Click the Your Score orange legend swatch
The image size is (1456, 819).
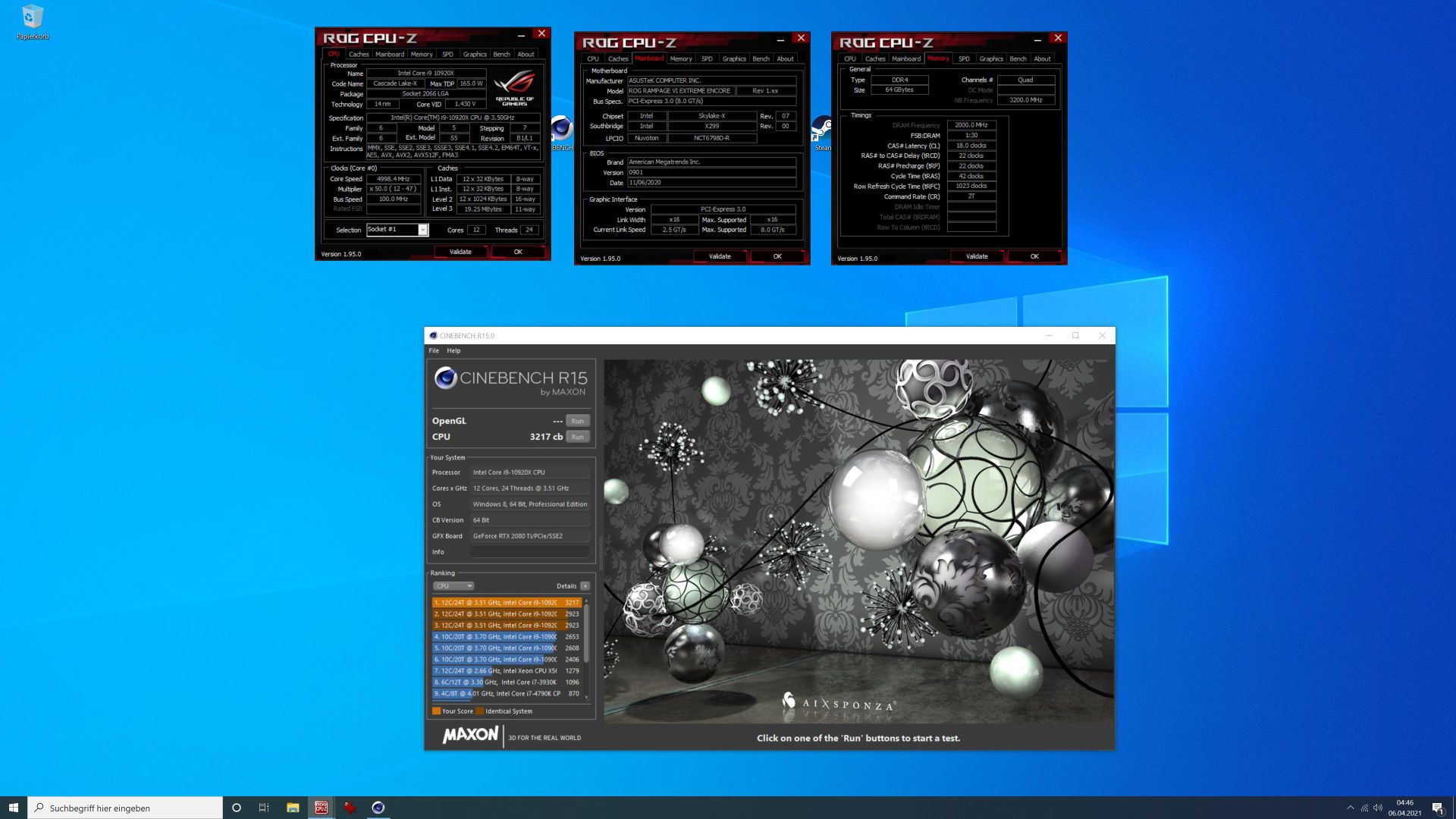tap(436, 711)
